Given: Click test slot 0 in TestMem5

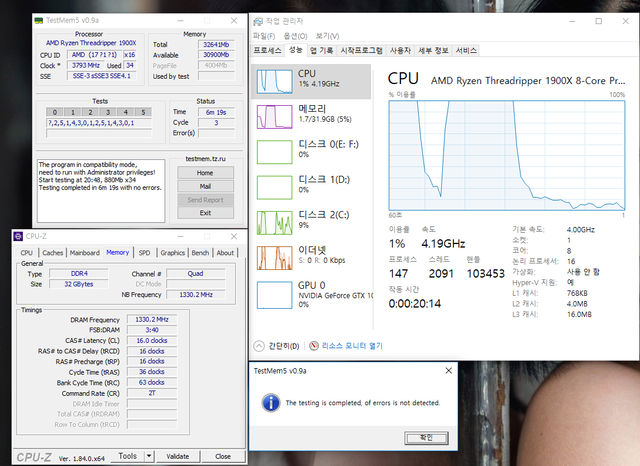Looking at the screenshot, I should pos(55,112).
